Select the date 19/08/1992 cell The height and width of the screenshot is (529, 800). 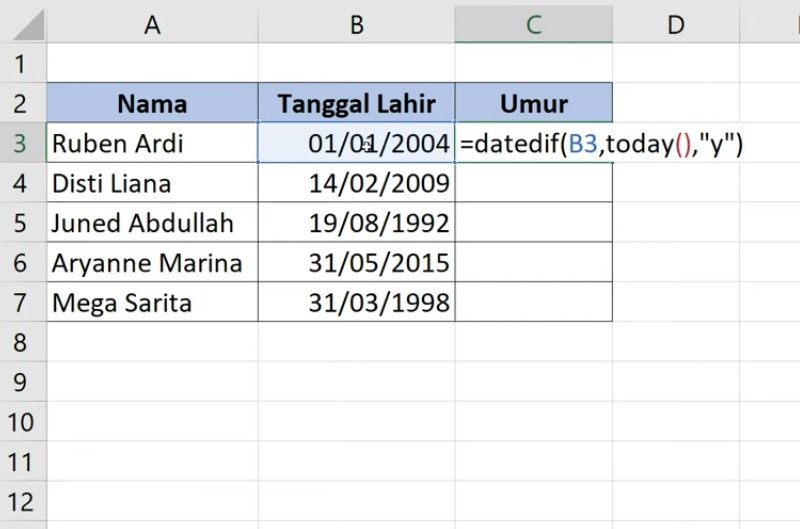click(x=356, y=223)
